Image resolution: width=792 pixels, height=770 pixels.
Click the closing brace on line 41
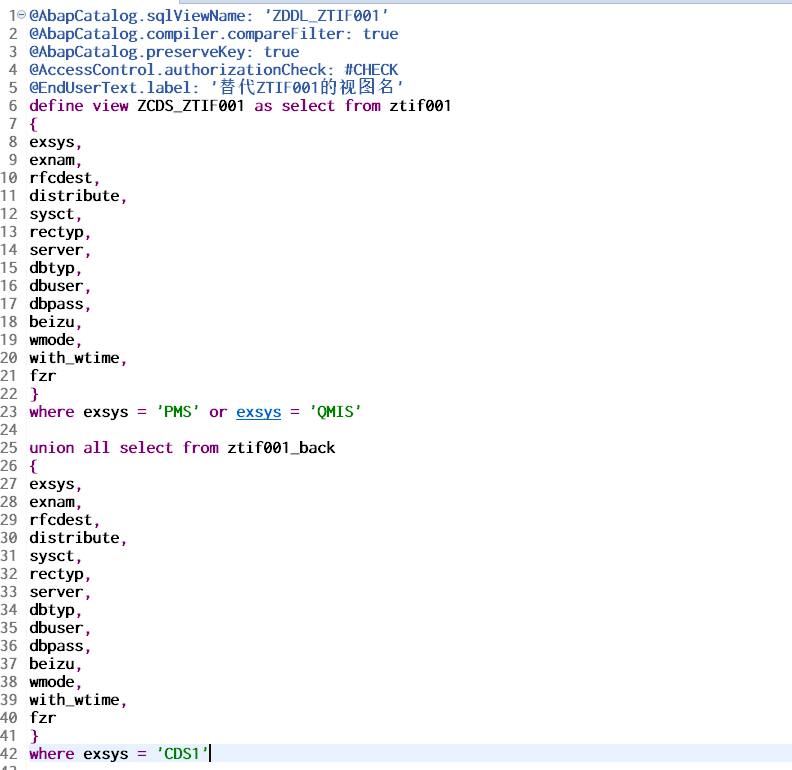point(34,736)
